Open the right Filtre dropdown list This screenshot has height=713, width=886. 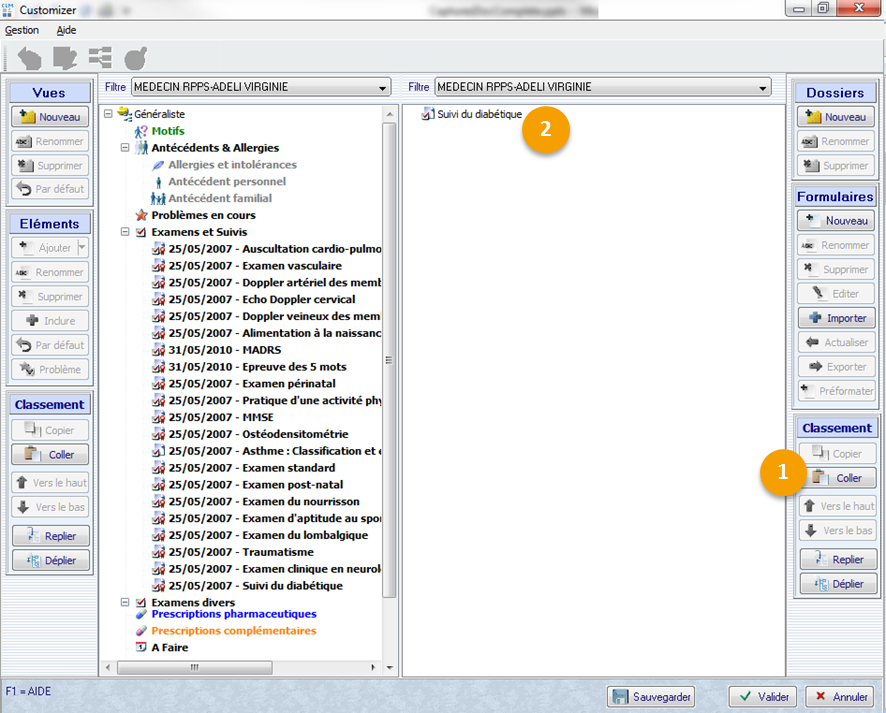click(x=764, y=88)
